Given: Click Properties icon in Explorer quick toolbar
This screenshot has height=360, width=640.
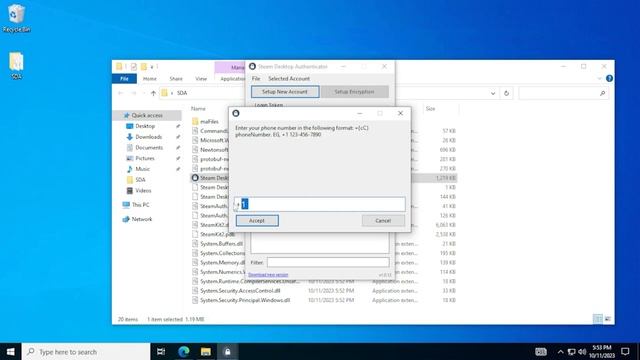Looking at the screenshot, I should pyautogui.click(x=133, y=67).
